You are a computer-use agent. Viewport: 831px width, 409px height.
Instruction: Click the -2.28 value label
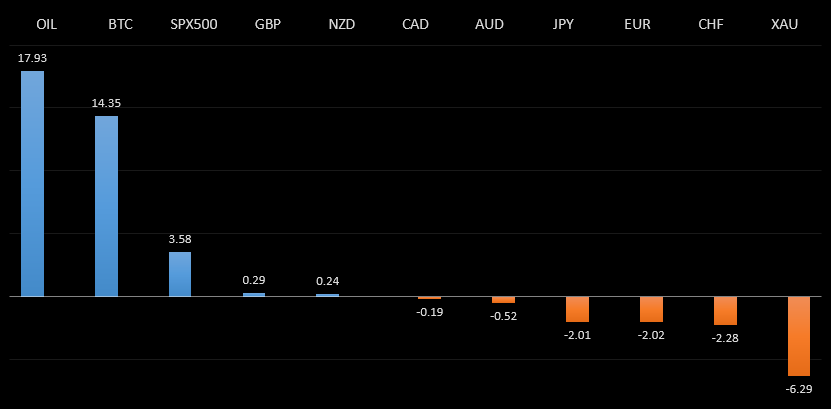pos(725,338)
